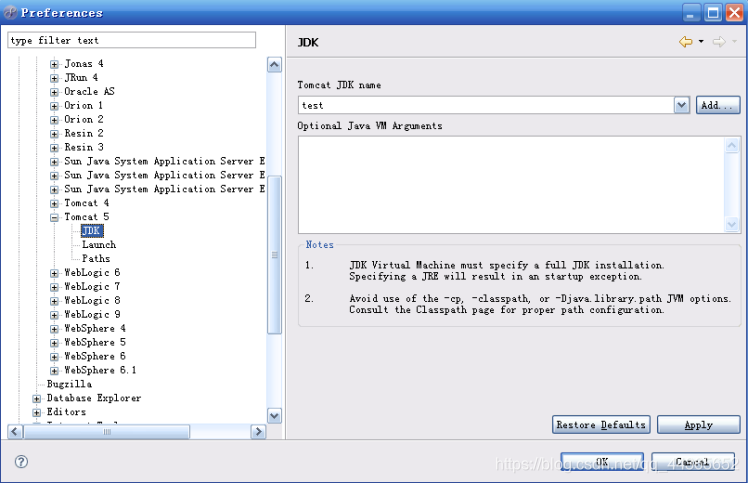Click the tree scroll down arrow
The height and width of the screenshot is (483, 749).
click(x=274, y=416)
